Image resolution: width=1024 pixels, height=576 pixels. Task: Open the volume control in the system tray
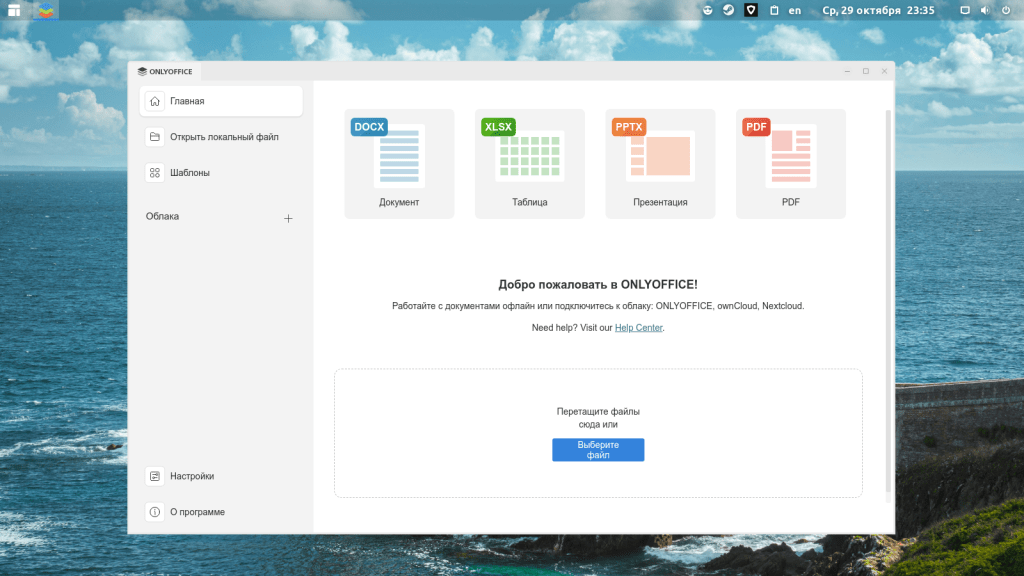click(984, 10)
